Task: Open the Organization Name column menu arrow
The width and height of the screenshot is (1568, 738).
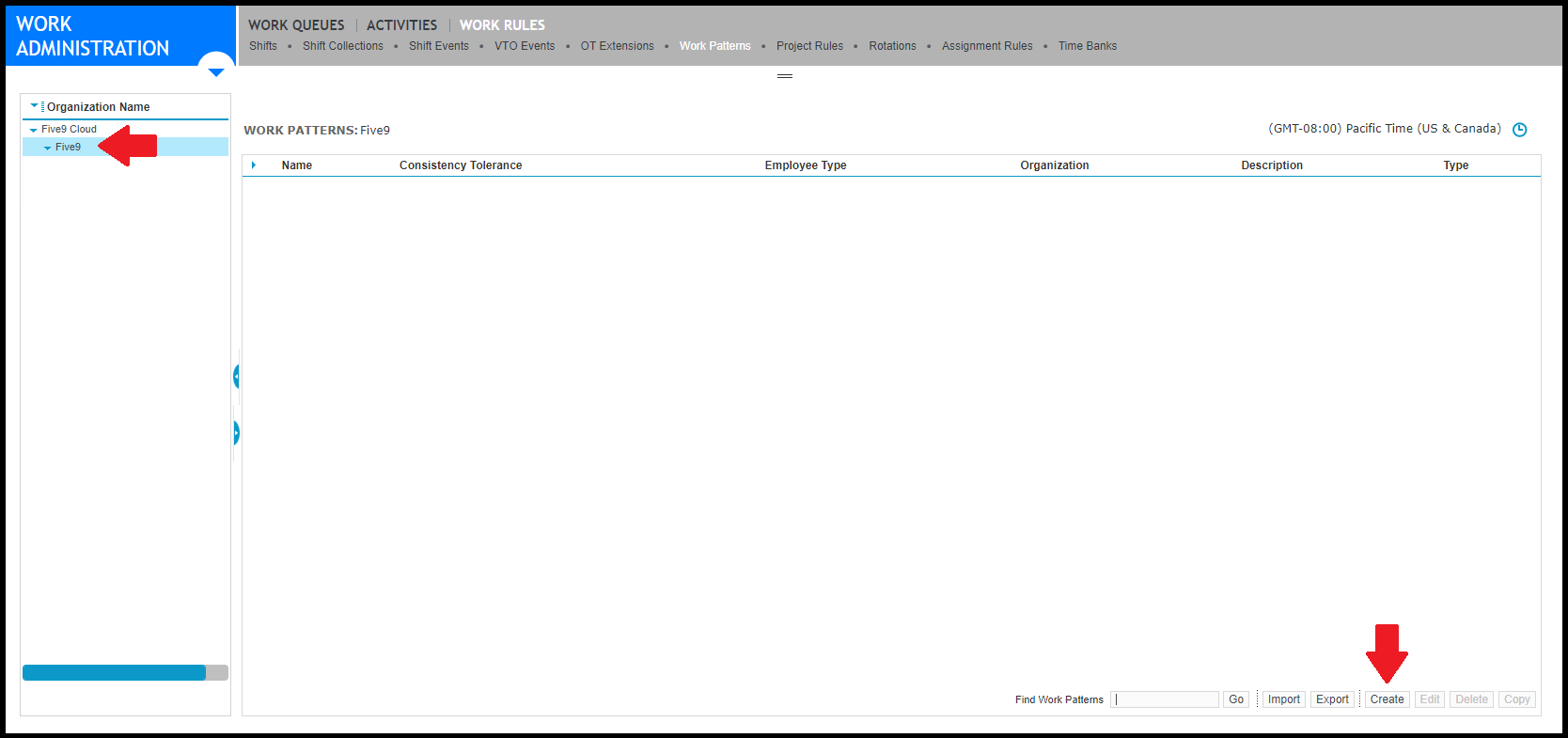Action: pos(35,106)
